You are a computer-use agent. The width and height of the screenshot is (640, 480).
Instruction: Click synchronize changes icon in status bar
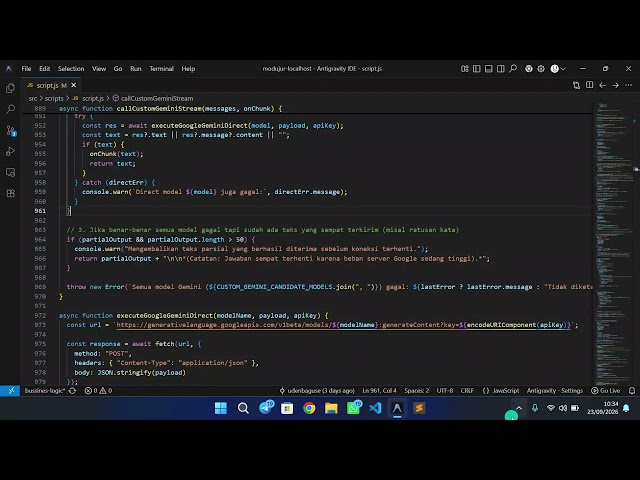[72, 391]
